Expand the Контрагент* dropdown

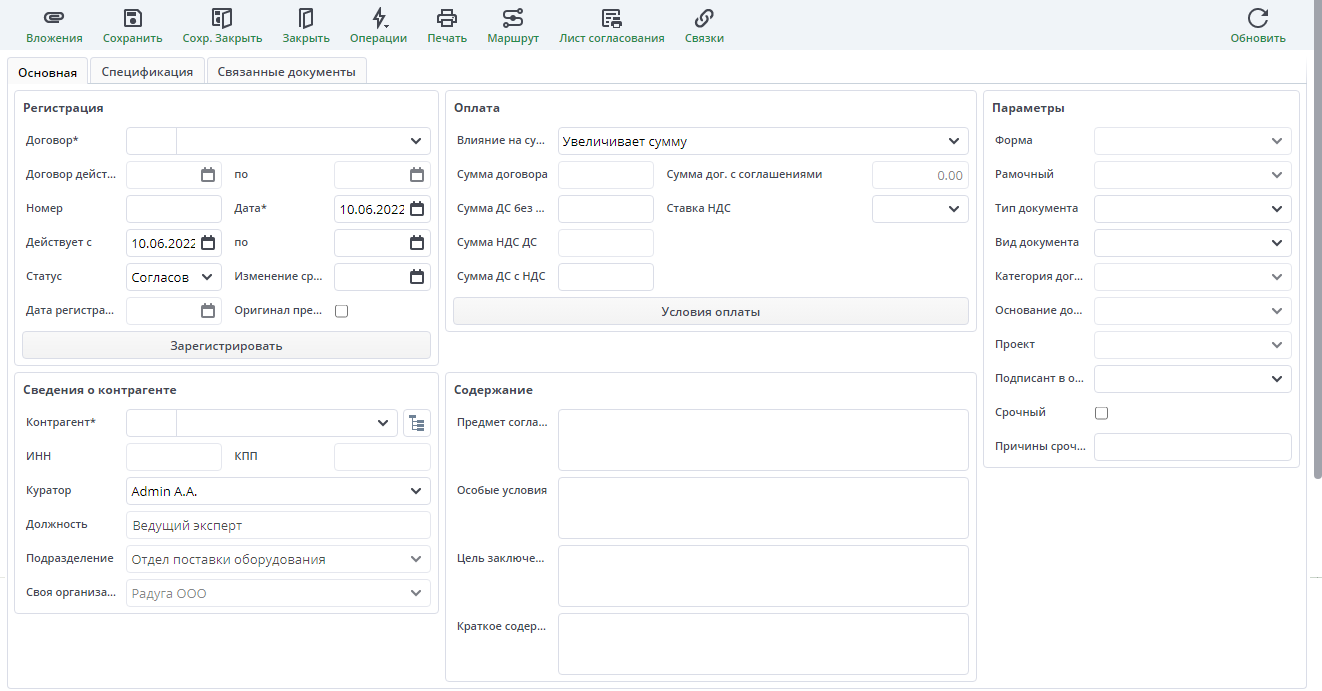383,424
